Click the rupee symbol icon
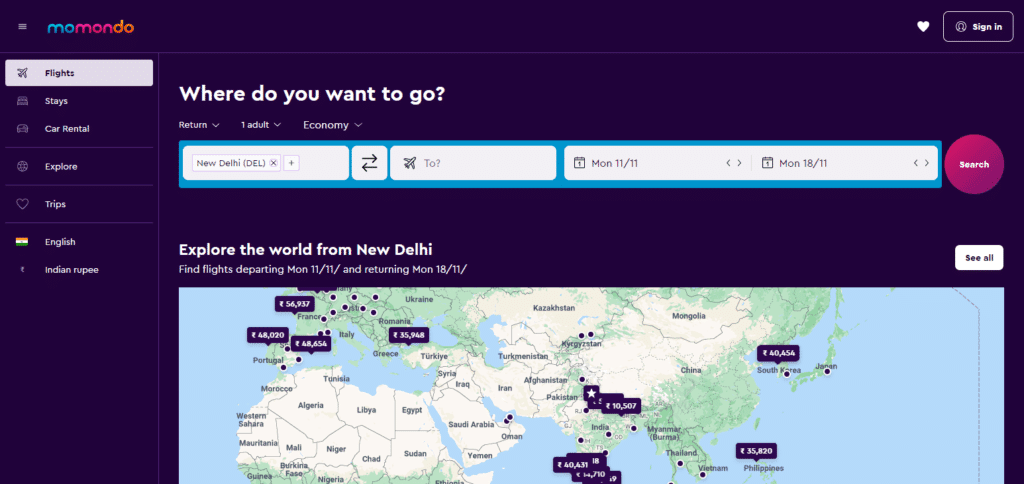The image size is (1024, 484). tap(22, 270)
